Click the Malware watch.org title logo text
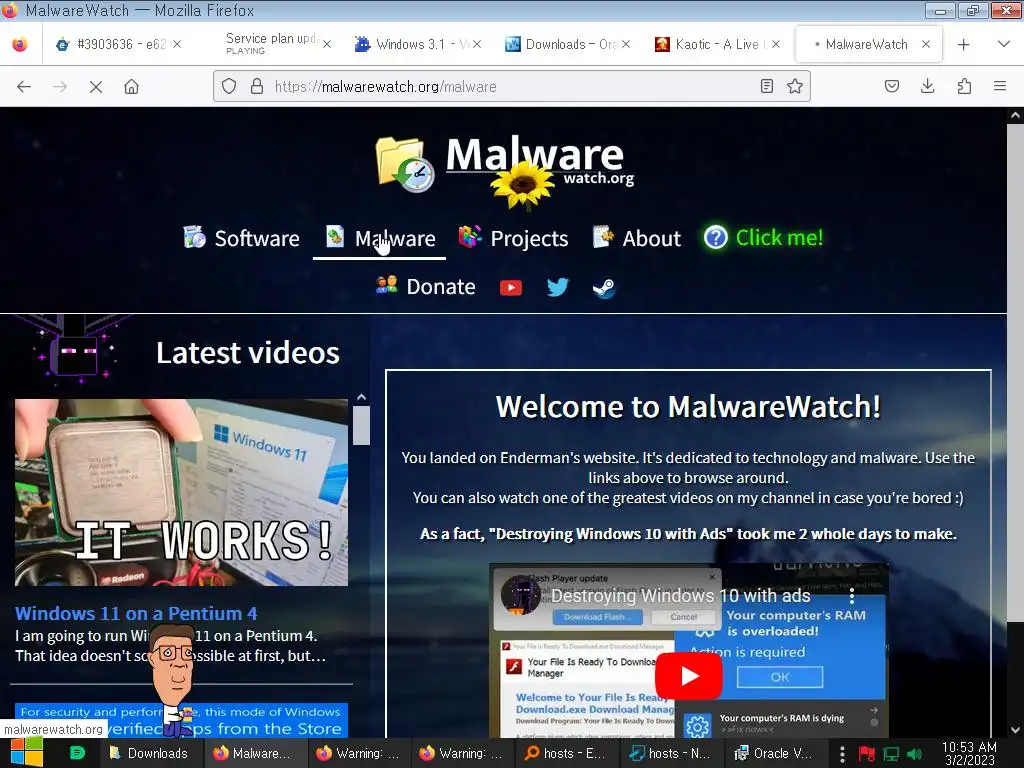1024x768 pixels. pyautogui.click(x=539, y=160)
